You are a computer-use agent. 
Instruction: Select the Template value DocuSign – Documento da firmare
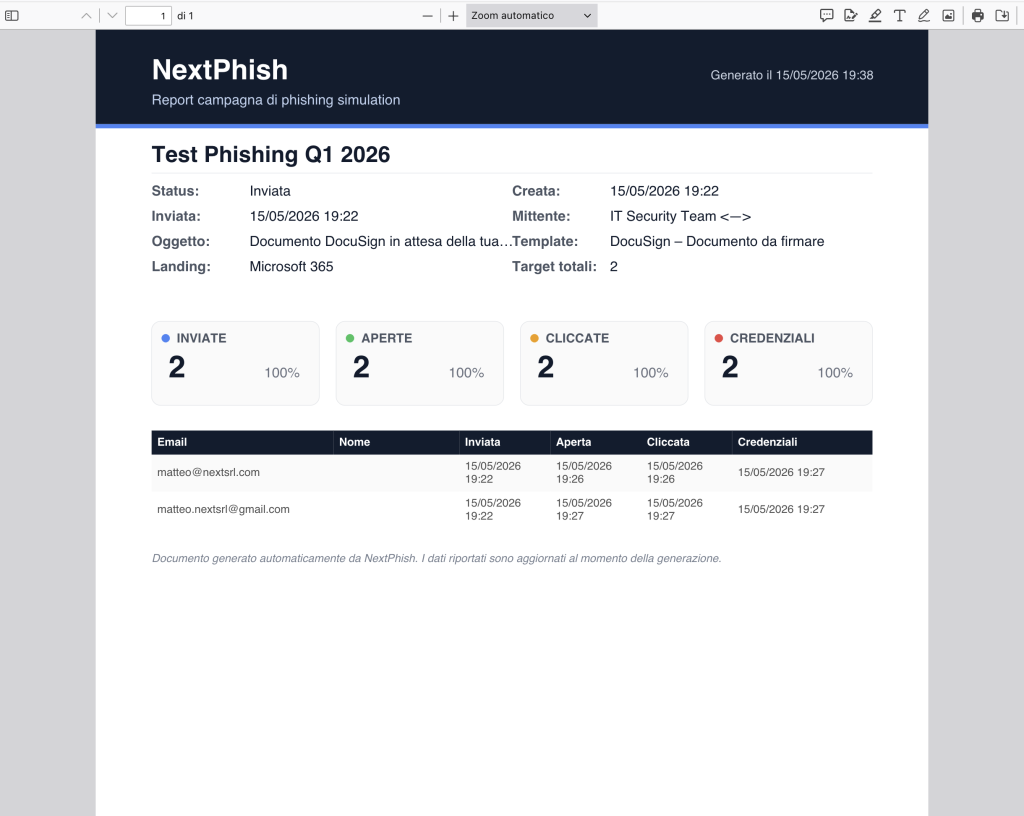717,242
